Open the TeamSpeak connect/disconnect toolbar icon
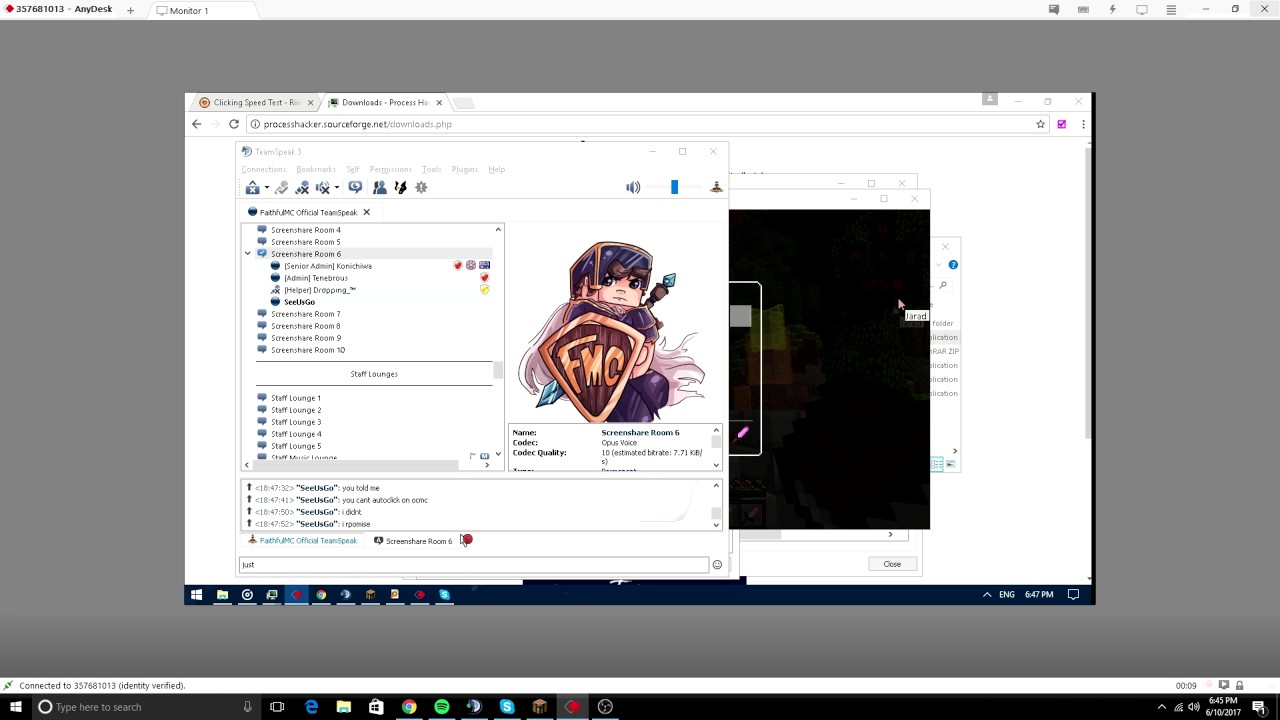 point(252,187)
